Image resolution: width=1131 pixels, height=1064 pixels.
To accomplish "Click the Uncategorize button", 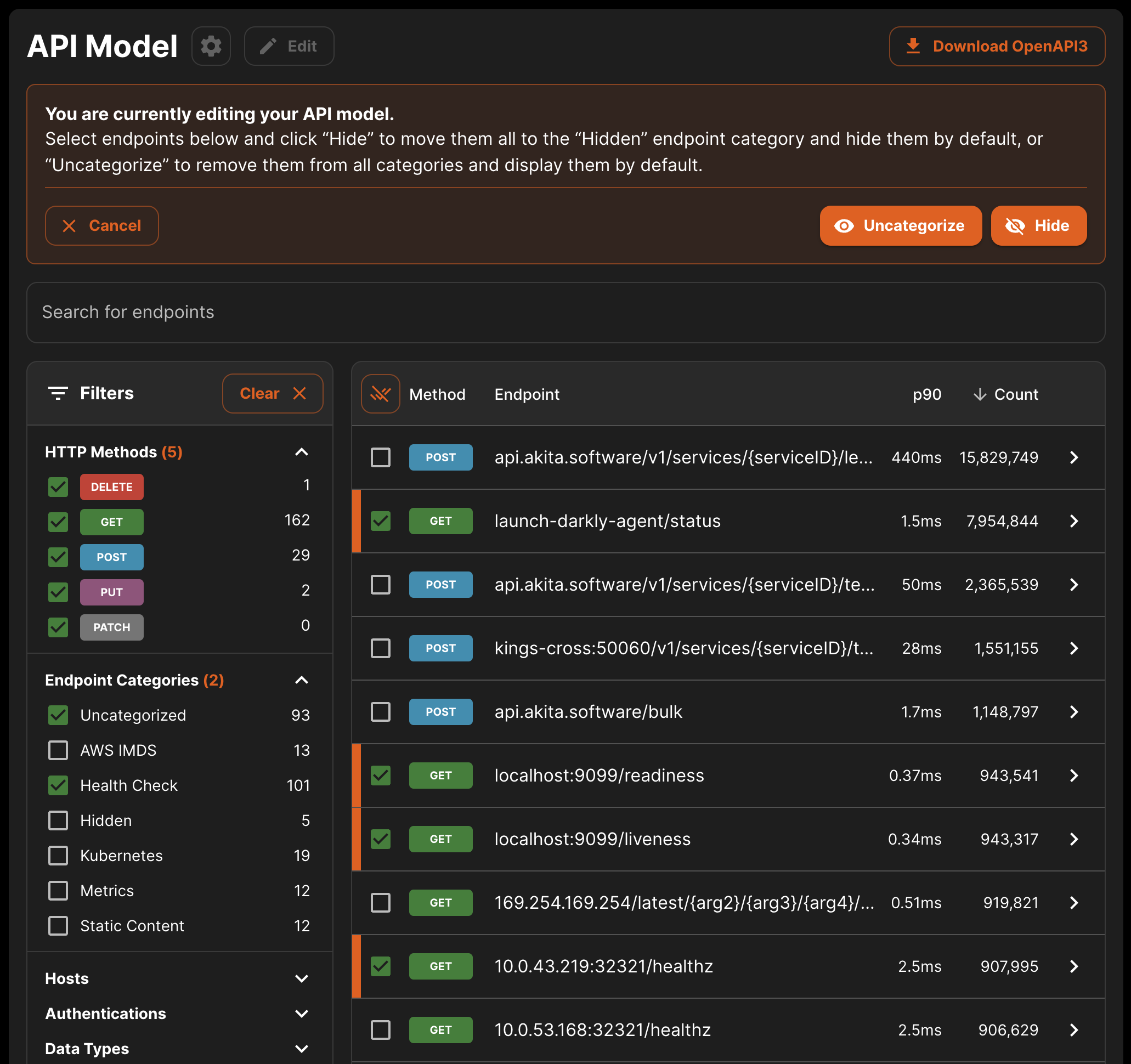I will 900,226.
